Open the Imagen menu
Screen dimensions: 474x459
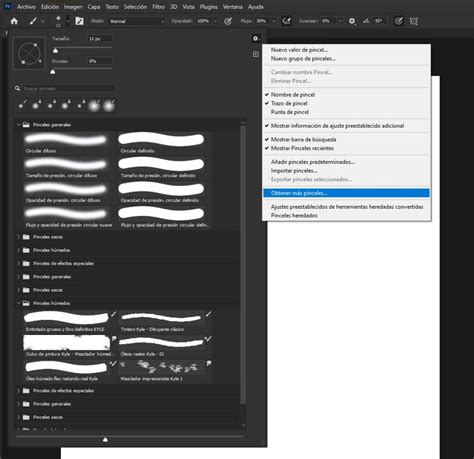[x=73, y=7]
